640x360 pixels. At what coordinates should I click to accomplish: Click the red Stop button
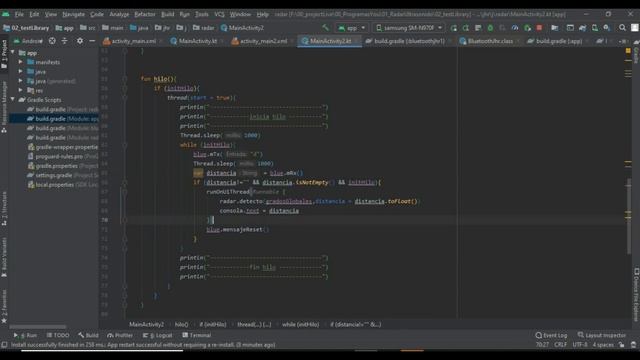click(539, 28)
